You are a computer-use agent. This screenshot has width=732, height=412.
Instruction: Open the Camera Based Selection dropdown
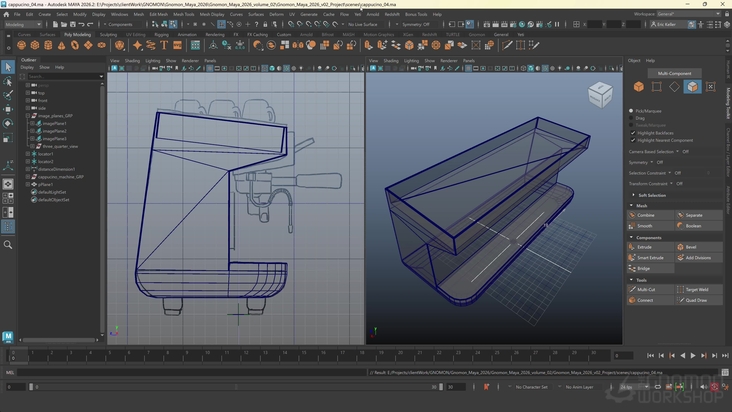tap(677, 152)
